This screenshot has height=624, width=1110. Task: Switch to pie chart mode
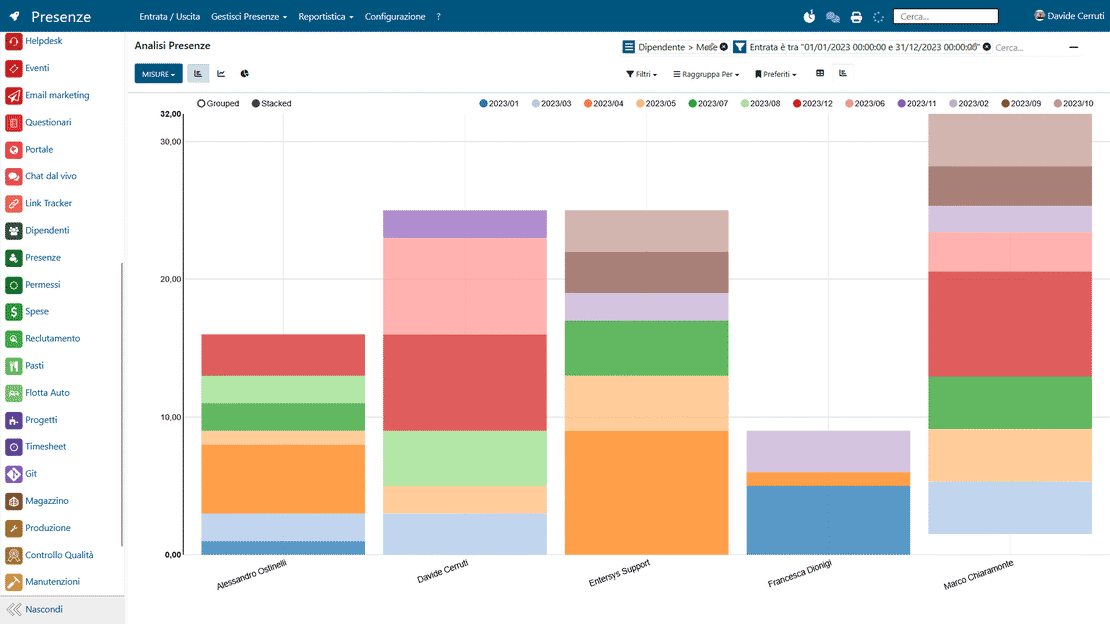(x=244, y=74)
